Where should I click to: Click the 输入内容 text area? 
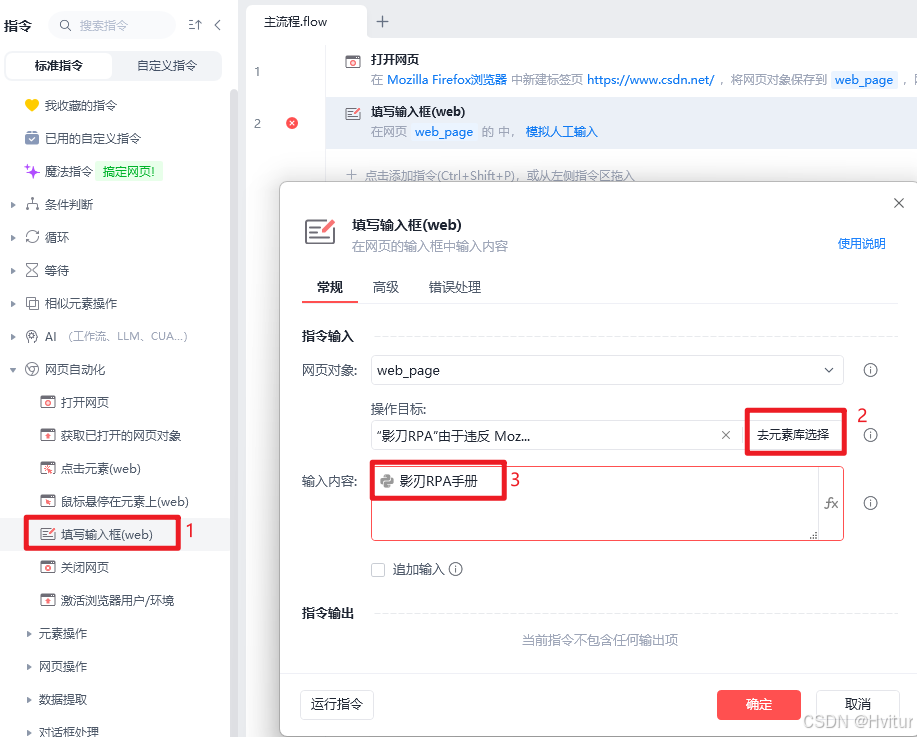595,503
